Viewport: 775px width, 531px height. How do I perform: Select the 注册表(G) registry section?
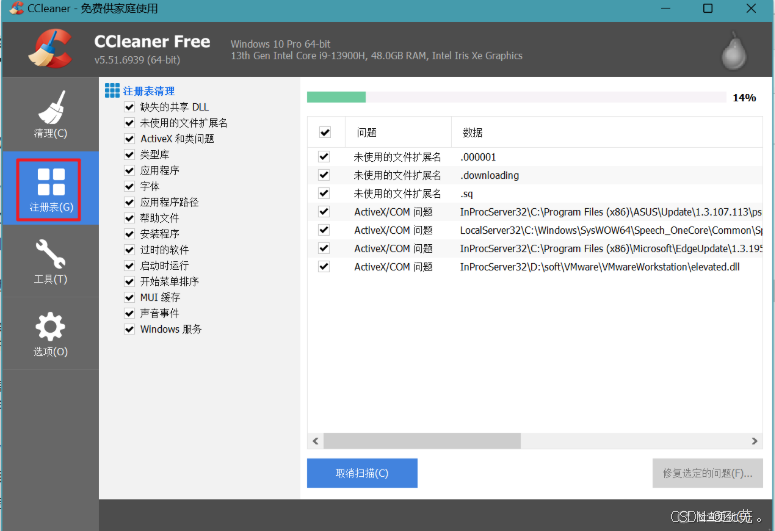tap(48, 190)
